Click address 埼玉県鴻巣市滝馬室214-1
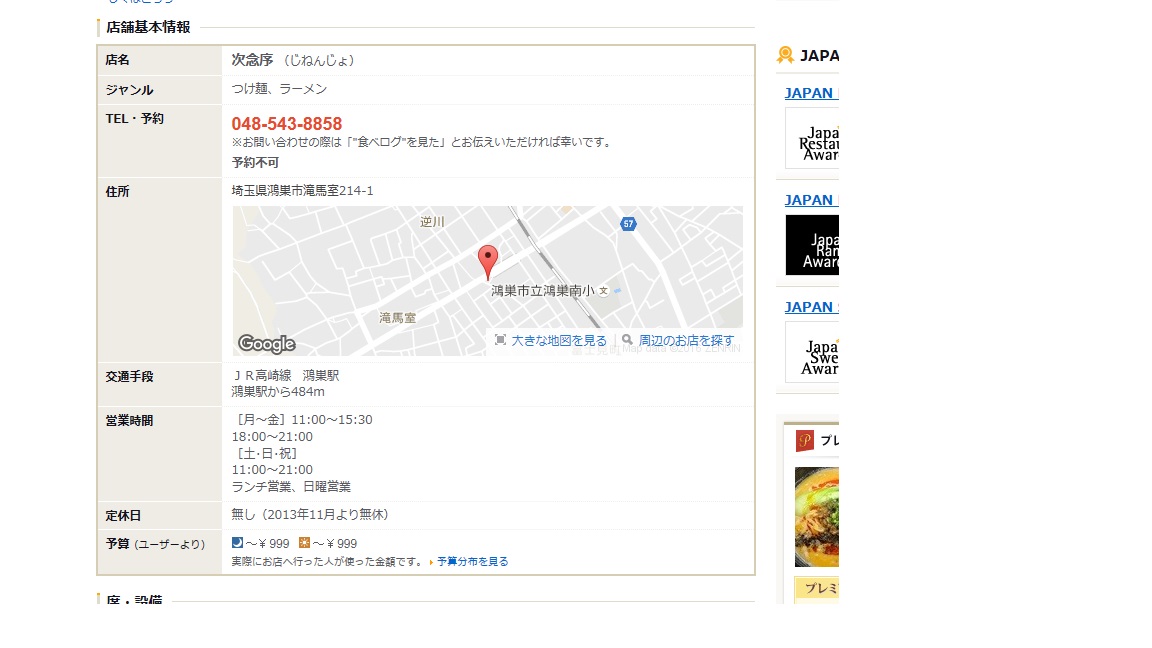The image size is (1152, 648). coord(302,190)
